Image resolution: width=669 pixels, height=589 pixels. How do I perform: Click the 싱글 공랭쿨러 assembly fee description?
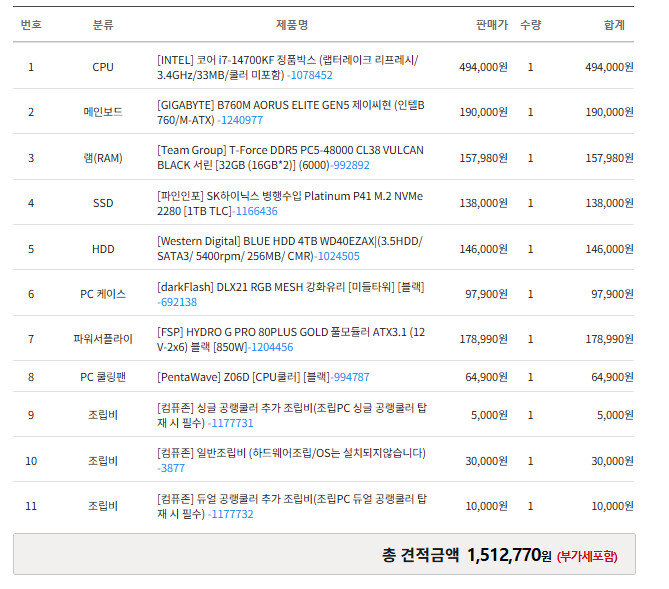(x=292, y=415)
